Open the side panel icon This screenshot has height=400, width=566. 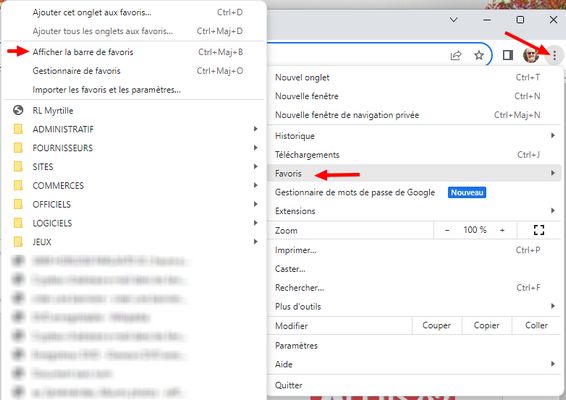[x=508, y=55]
